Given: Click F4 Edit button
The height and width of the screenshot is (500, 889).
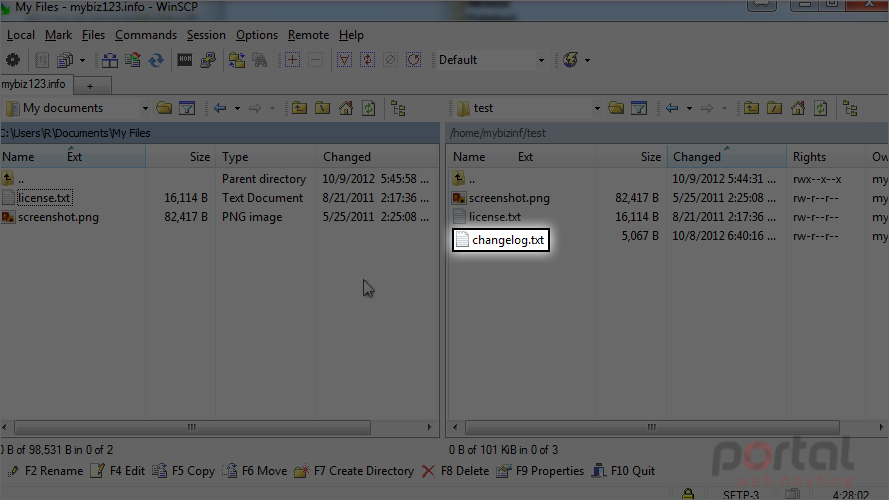Looking at the screenshot, I should (117, 471).
